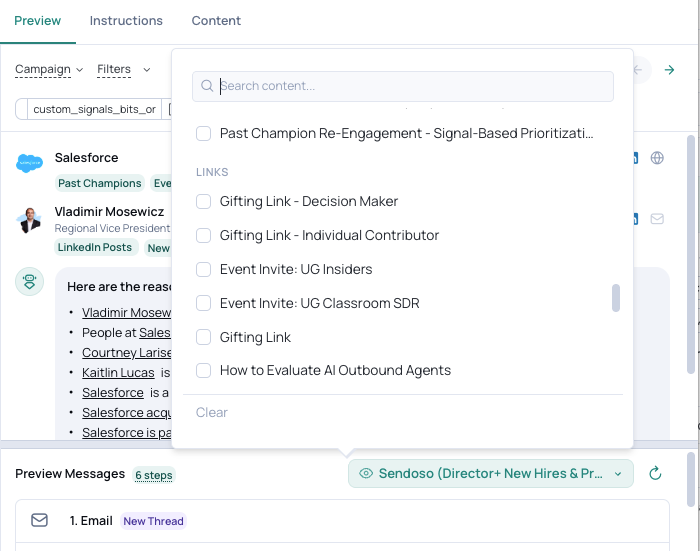Open the Vladimir Mosewicz reason link
The width and height of the screenshot is (700, 551).
(x=126, y=313)
